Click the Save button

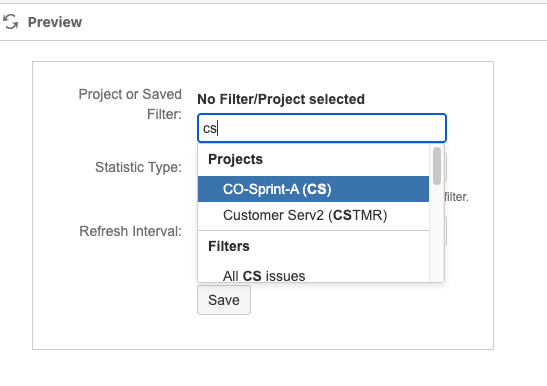pyautogui.click(x=224, y=300)
